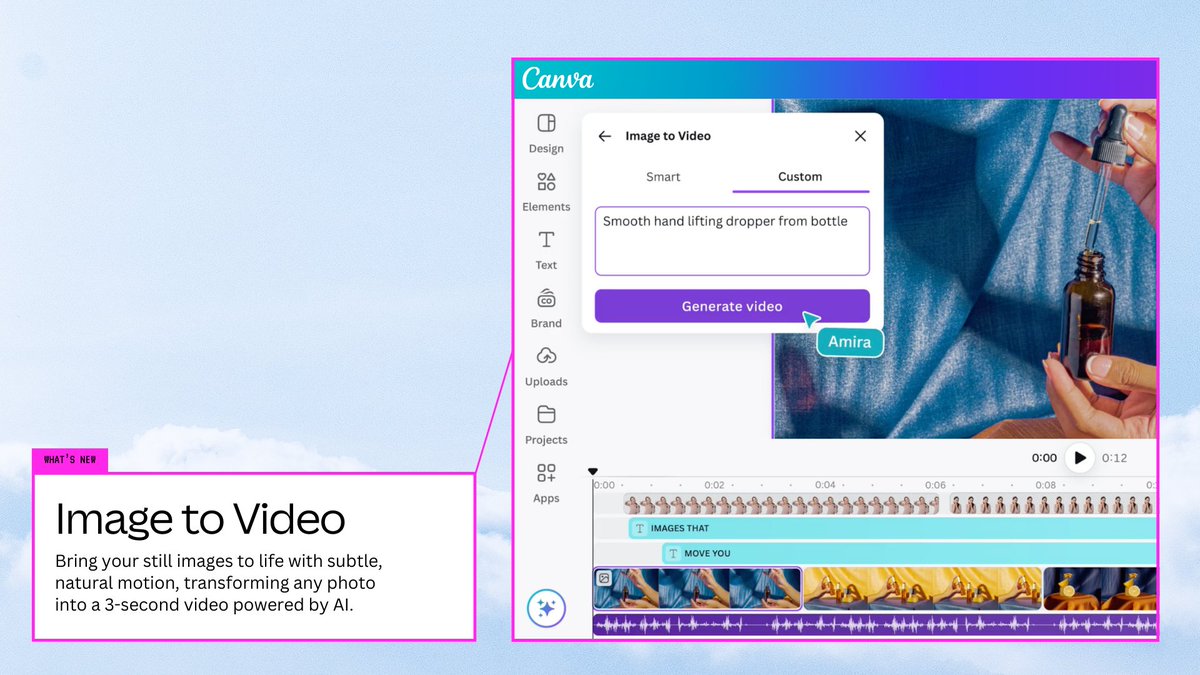Click the canvas dropper bottle image
Image resolution: width=1200 pixels, height=675 pixels.
coord(965,268)
